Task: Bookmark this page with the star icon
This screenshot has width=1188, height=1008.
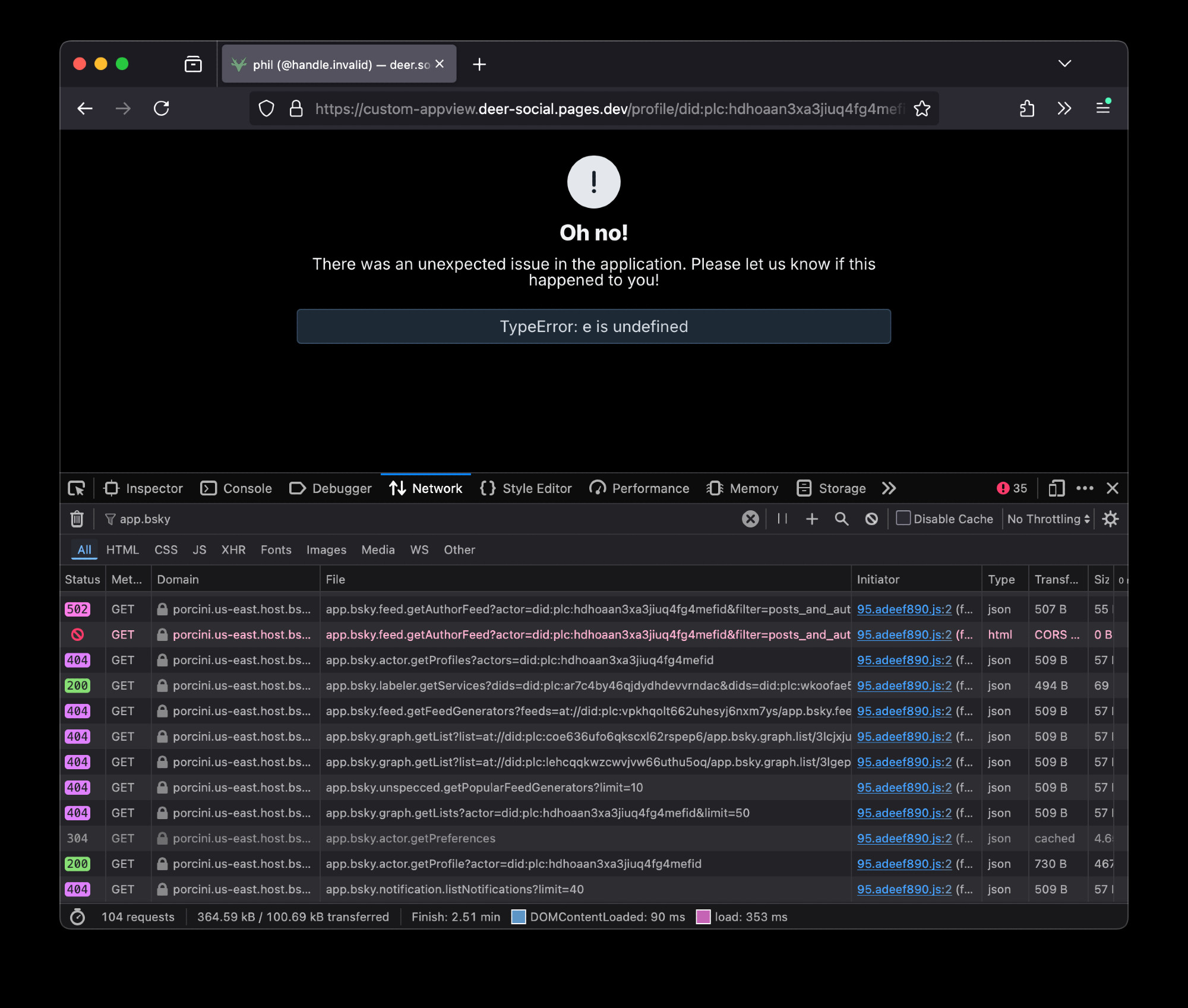Action: tap(922, 109)
